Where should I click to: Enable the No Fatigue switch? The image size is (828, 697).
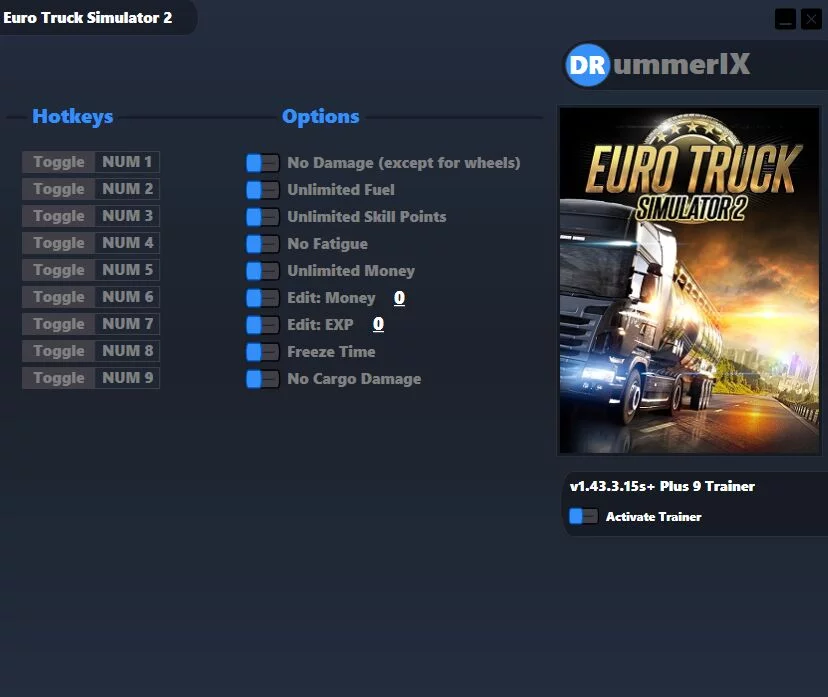(x=262, y=244)
